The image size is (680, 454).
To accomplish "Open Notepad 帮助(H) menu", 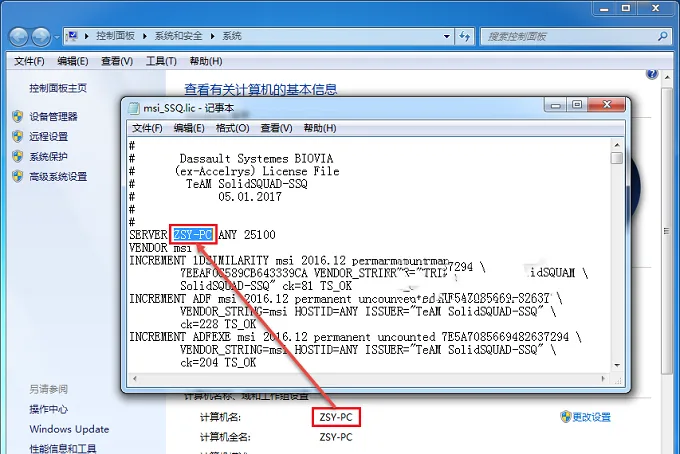I will click(320, 128).
